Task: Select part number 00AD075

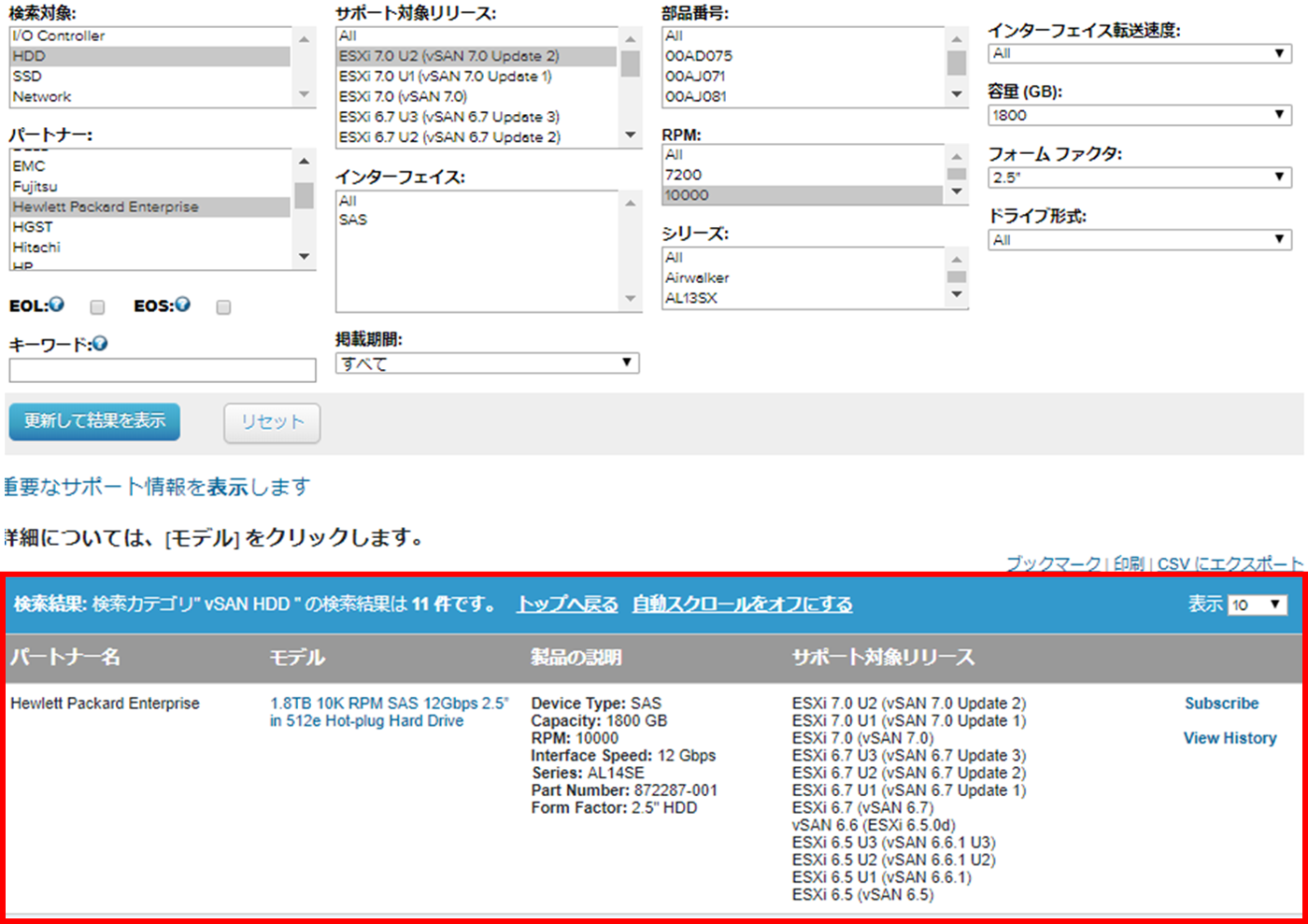Action: coord(803,56)
